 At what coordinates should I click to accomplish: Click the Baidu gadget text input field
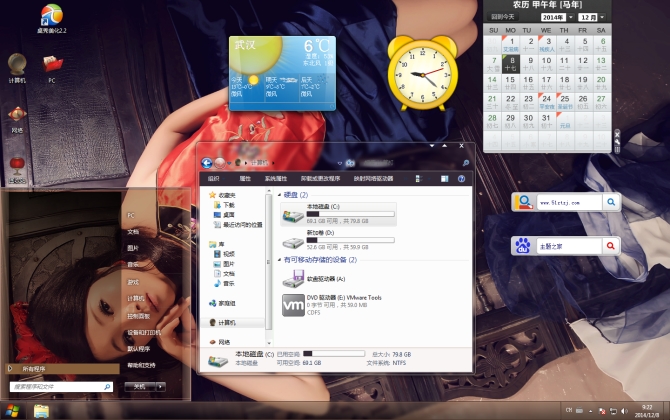pyautogui.click(x=569, y=246)
